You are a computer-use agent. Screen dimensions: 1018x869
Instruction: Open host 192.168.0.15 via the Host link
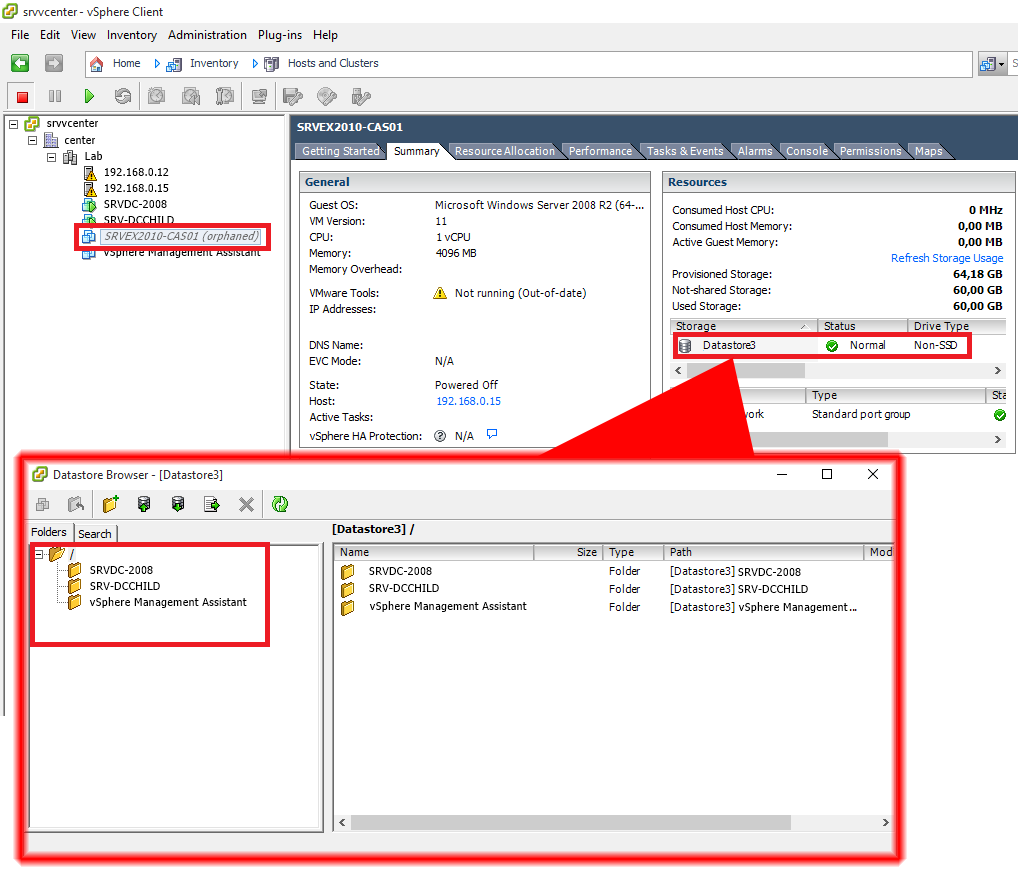(x=468, y=400)
